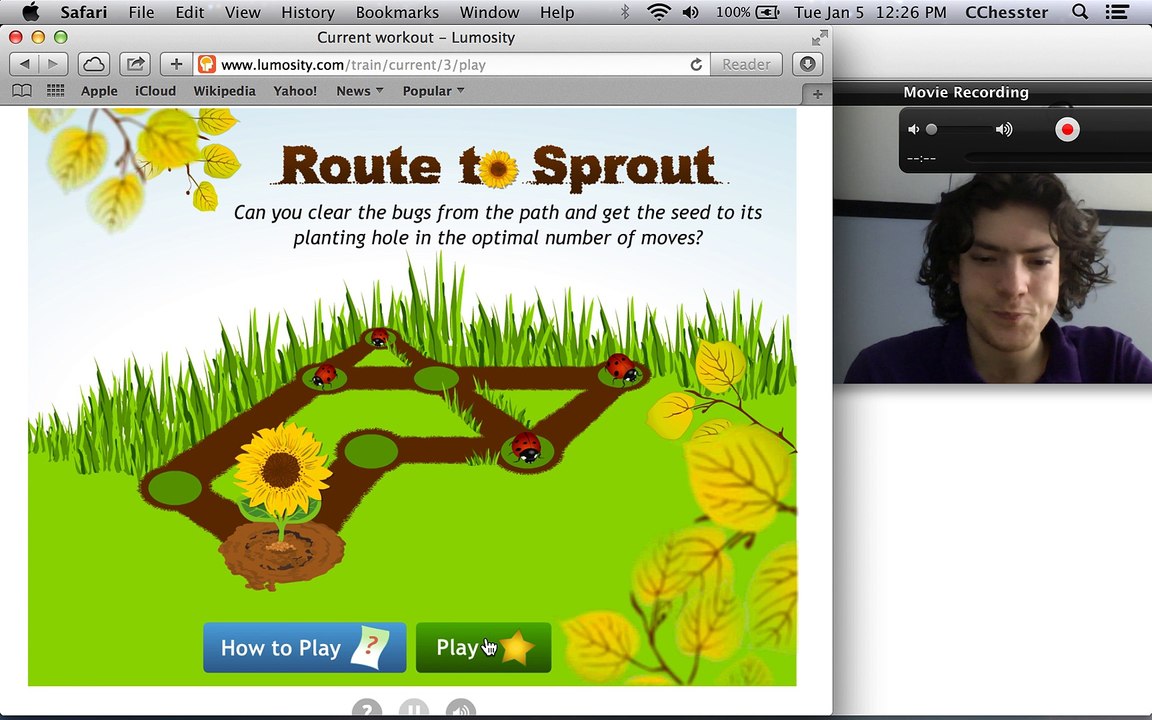Click the sunflower planting hole

click(x=282, y=552)
